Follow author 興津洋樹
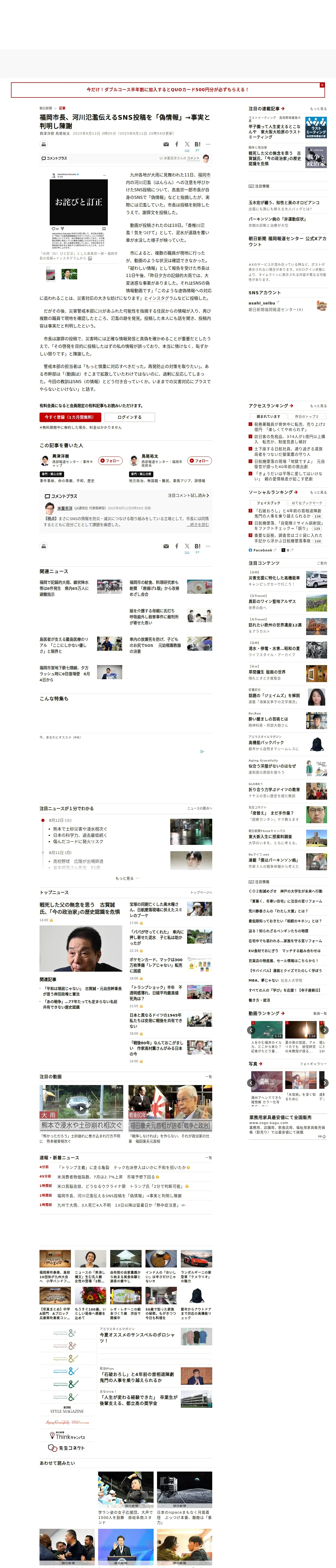 coord(110,461)
